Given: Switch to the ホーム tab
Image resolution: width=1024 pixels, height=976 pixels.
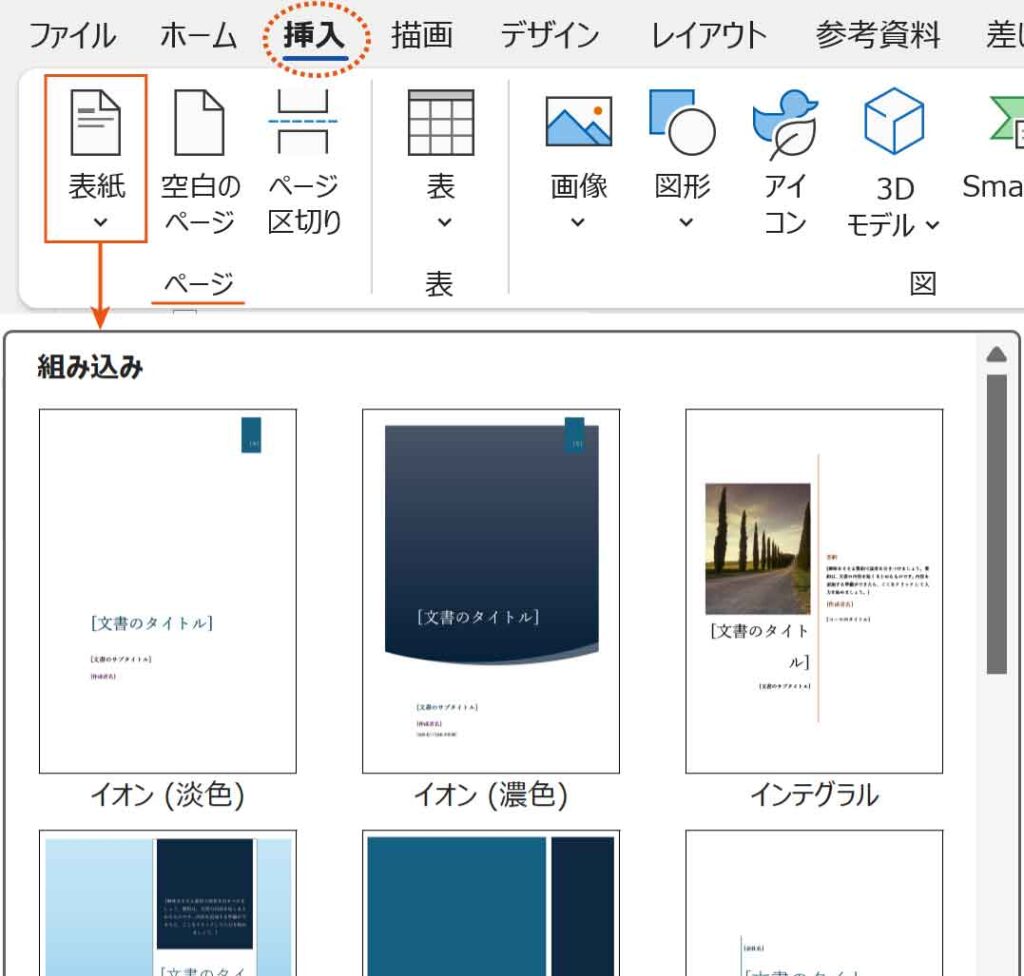Looking at the screenshot, I should coord(198,37).
